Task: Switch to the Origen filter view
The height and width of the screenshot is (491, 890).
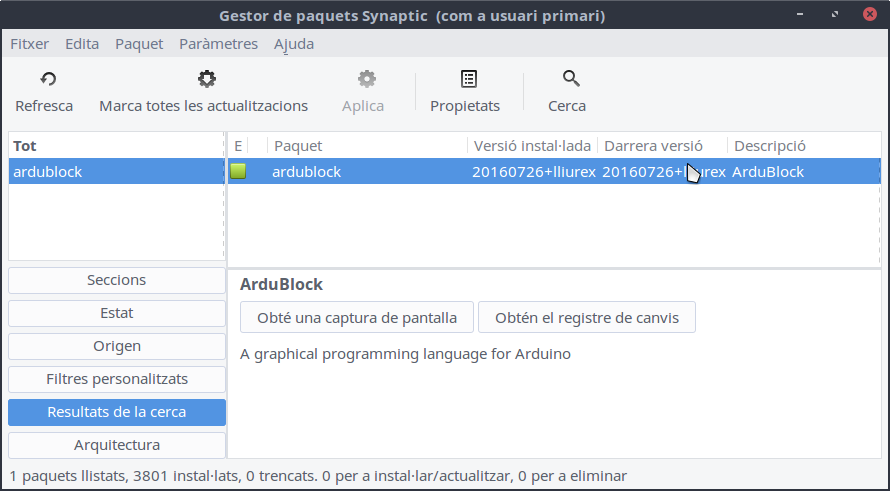Action: (117, 346)
